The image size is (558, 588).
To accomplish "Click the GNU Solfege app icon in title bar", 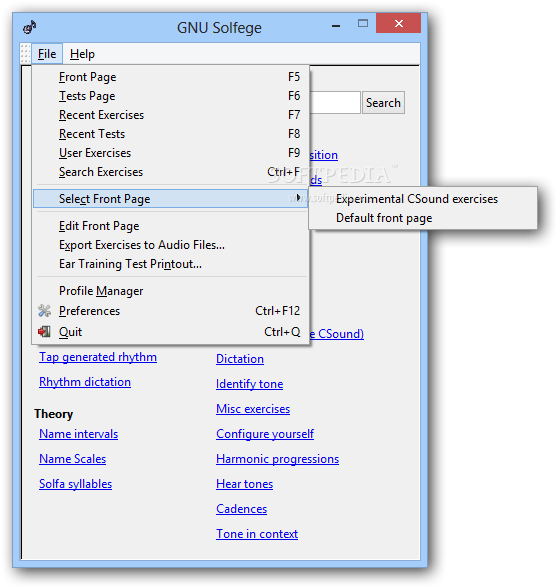I will click(30, 27).
